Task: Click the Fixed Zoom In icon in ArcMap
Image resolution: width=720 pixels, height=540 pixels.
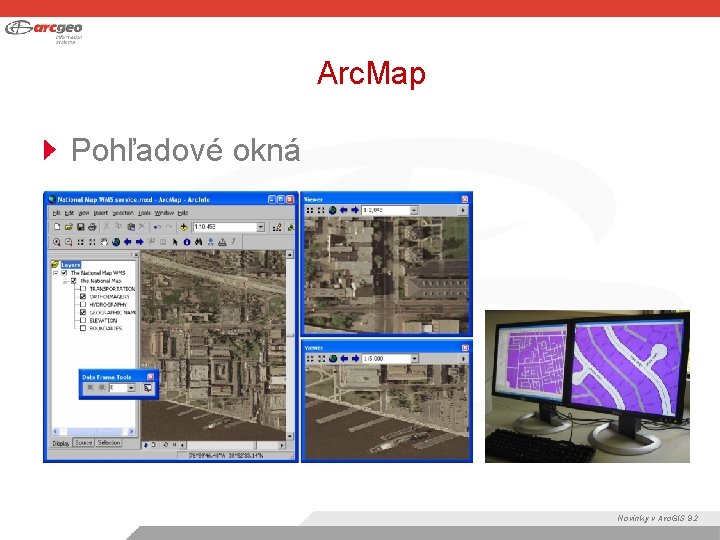Action: (x=80, y=242)
